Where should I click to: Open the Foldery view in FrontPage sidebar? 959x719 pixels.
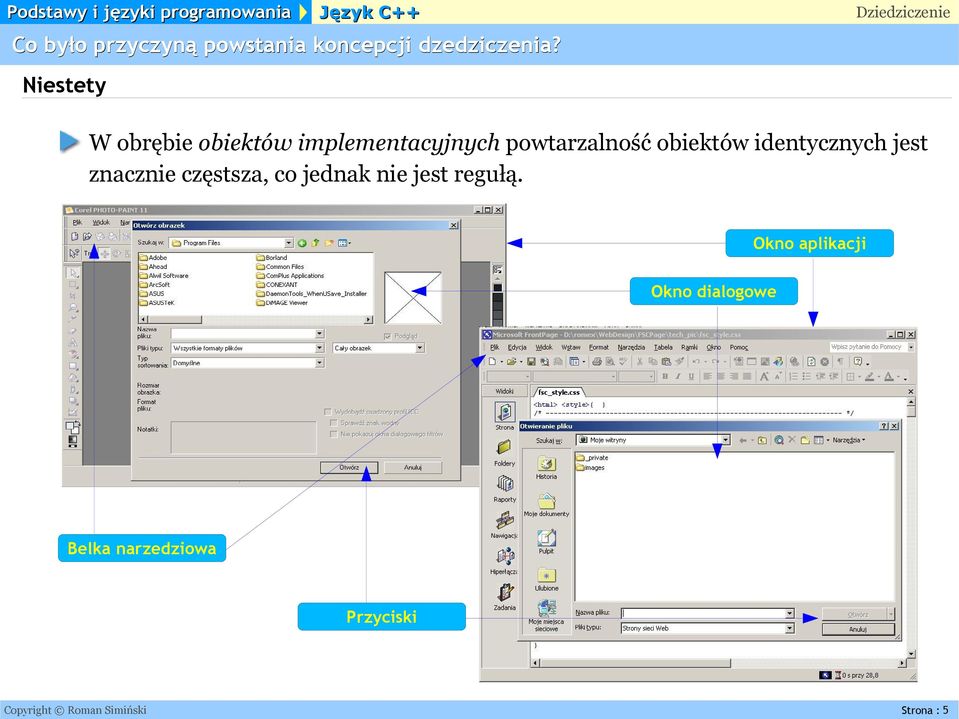coord(505,452)
